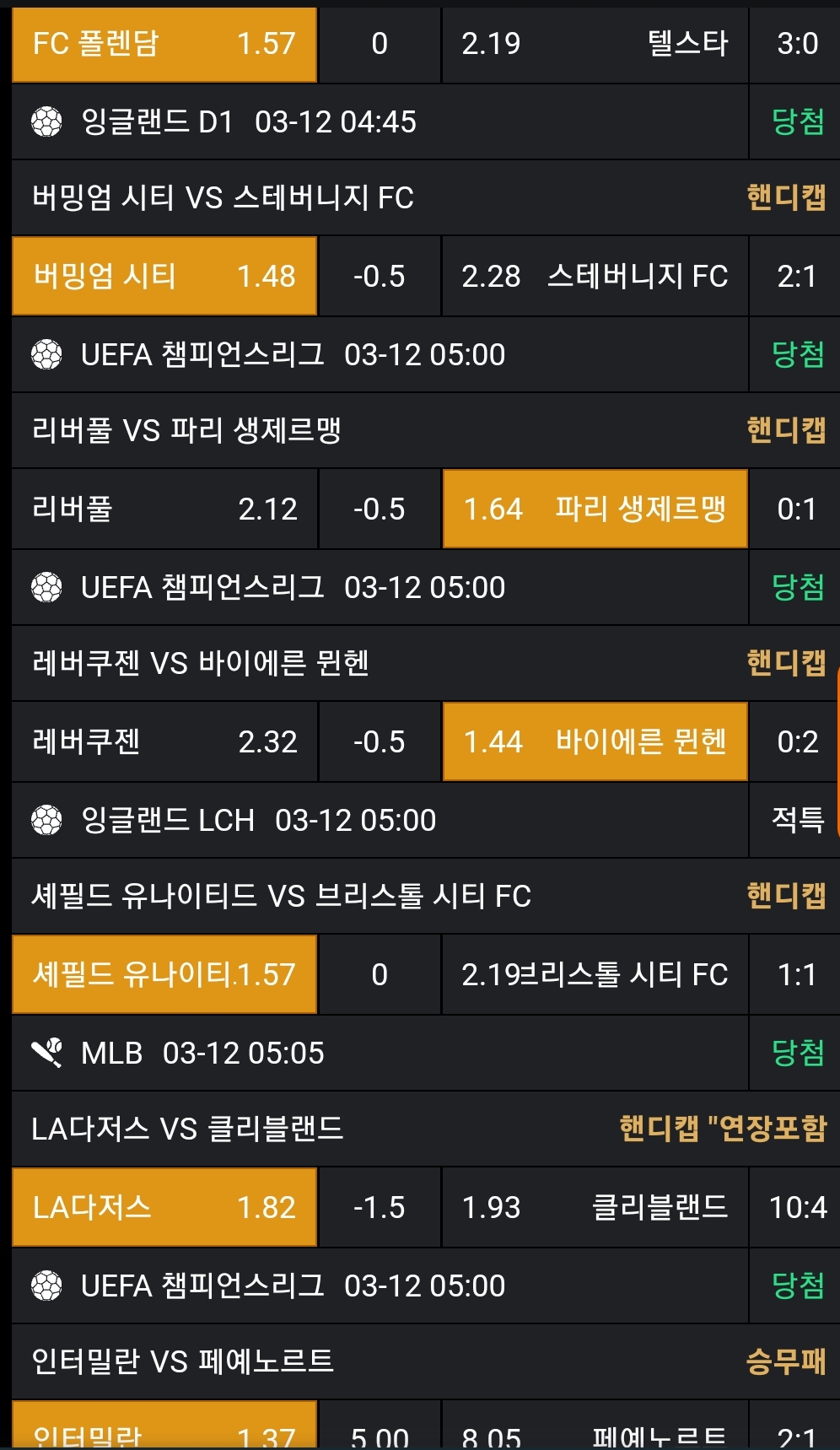The height and width of the screenshot is (1450, 840).
Task: Click soccer ball icon beside 잉글랜드 LCH
Action: point(46,820)
